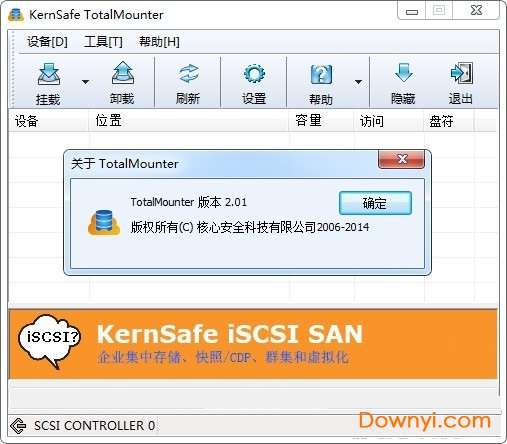507x444 pixels.
Task: Click the Hide (隐藏) arrow icon
Action: click(403, 73)
